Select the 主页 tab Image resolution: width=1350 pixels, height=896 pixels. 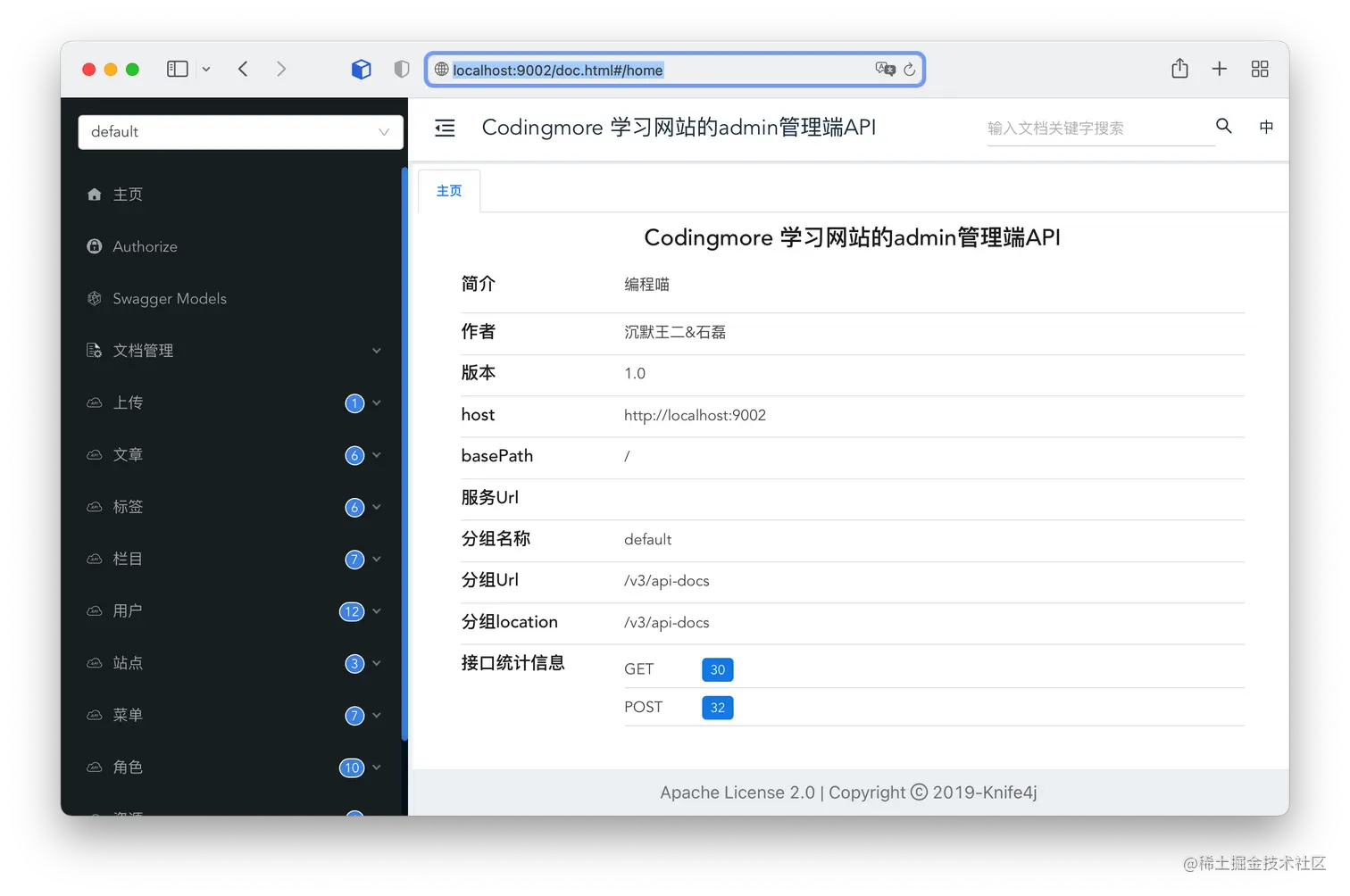click(449, 191)
